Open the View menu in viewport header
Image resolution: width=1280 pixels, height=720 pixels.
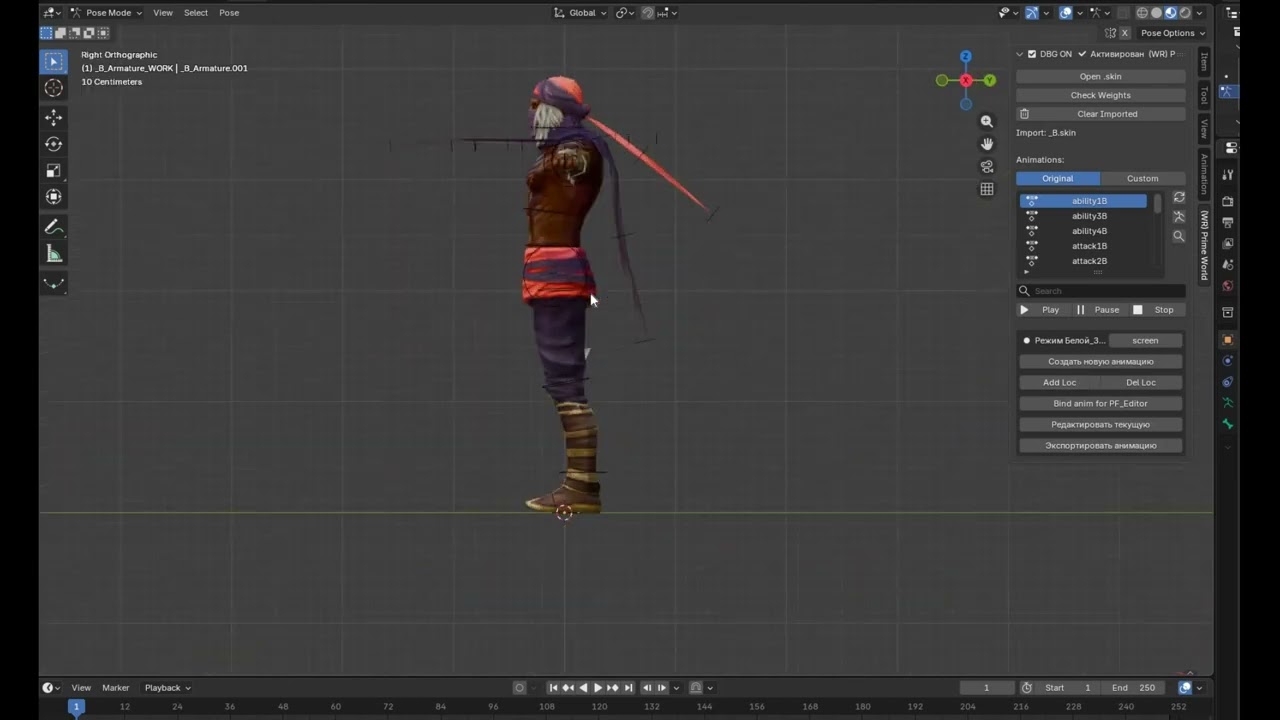[x=163, y=13]
